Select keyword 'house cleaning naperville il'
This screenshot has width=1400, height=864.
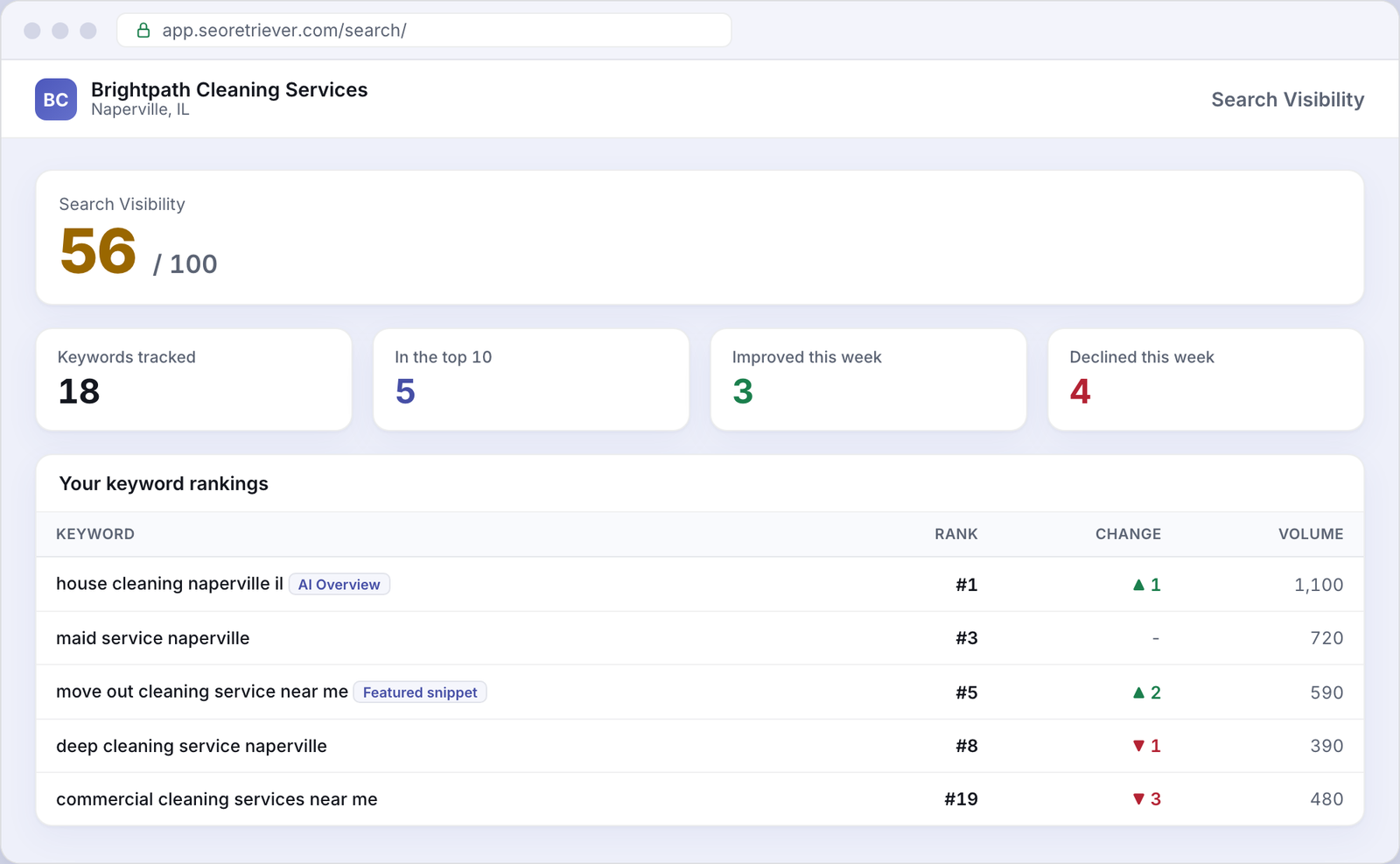[x=170, y=584]
